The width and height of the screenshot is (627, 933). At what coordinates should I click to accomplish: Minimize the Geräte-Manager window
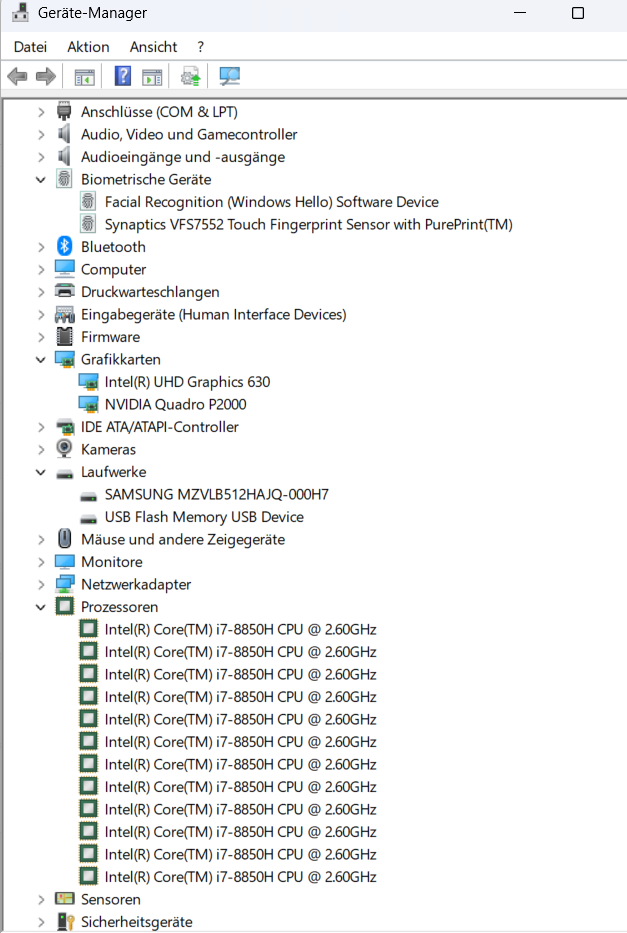click(521, 12)
